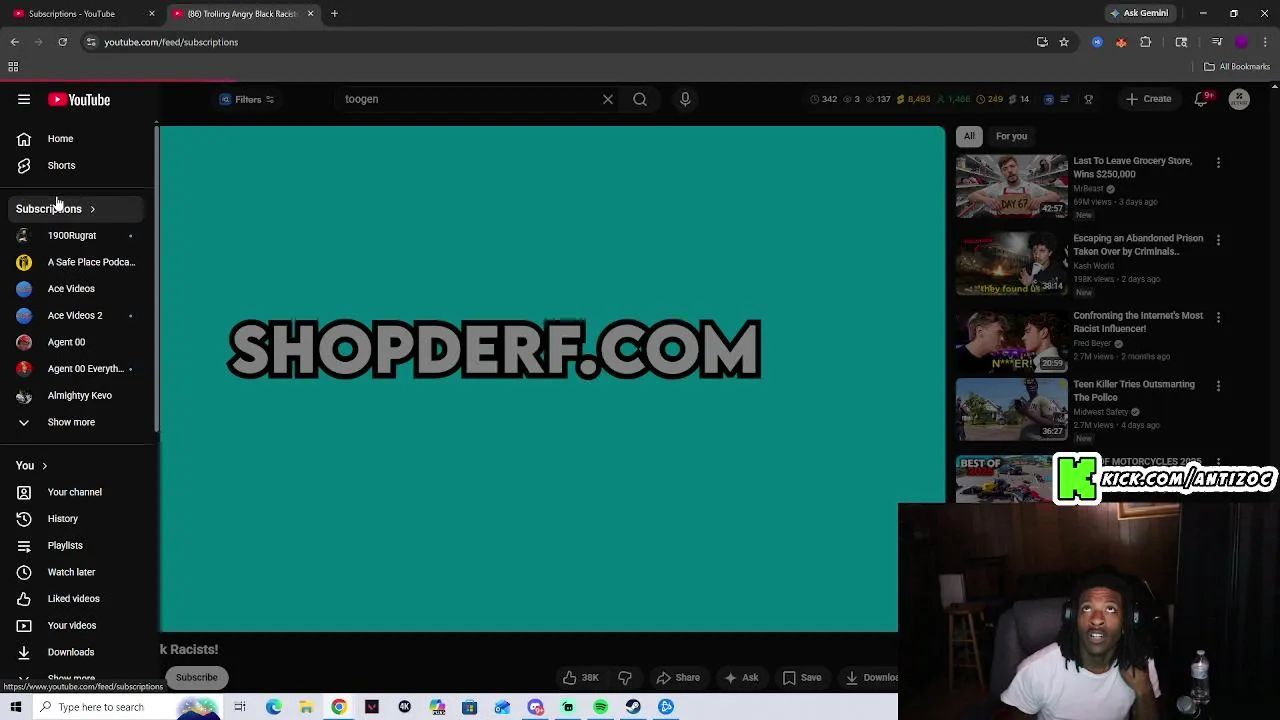Go to Shorts in the sidebar
1280x720 pixels.
tap(61, 165)
